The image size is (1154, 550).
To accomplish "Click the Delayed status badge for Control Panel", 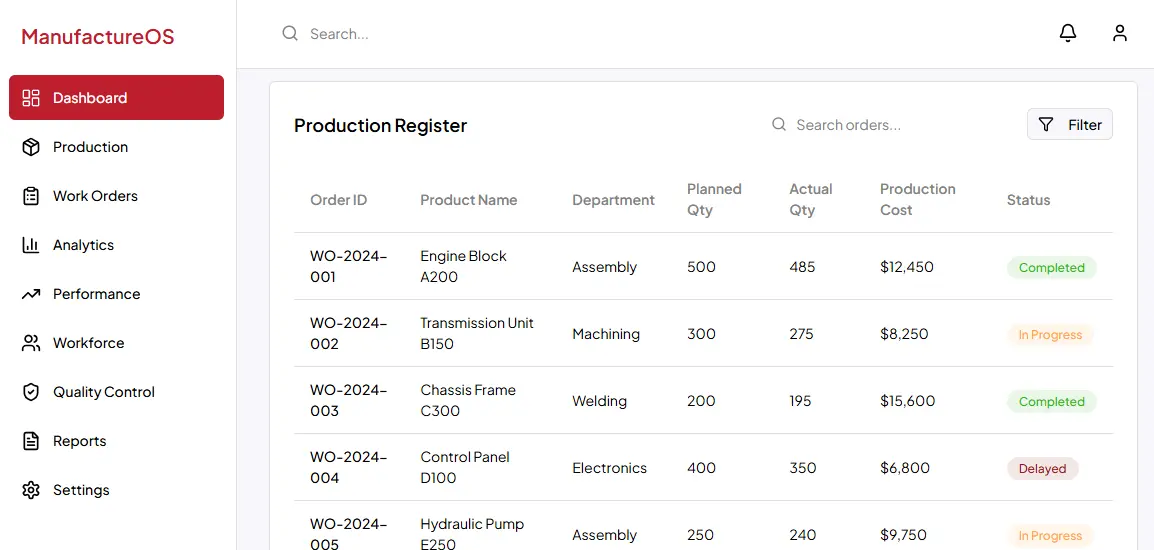I will point(1042,469).
